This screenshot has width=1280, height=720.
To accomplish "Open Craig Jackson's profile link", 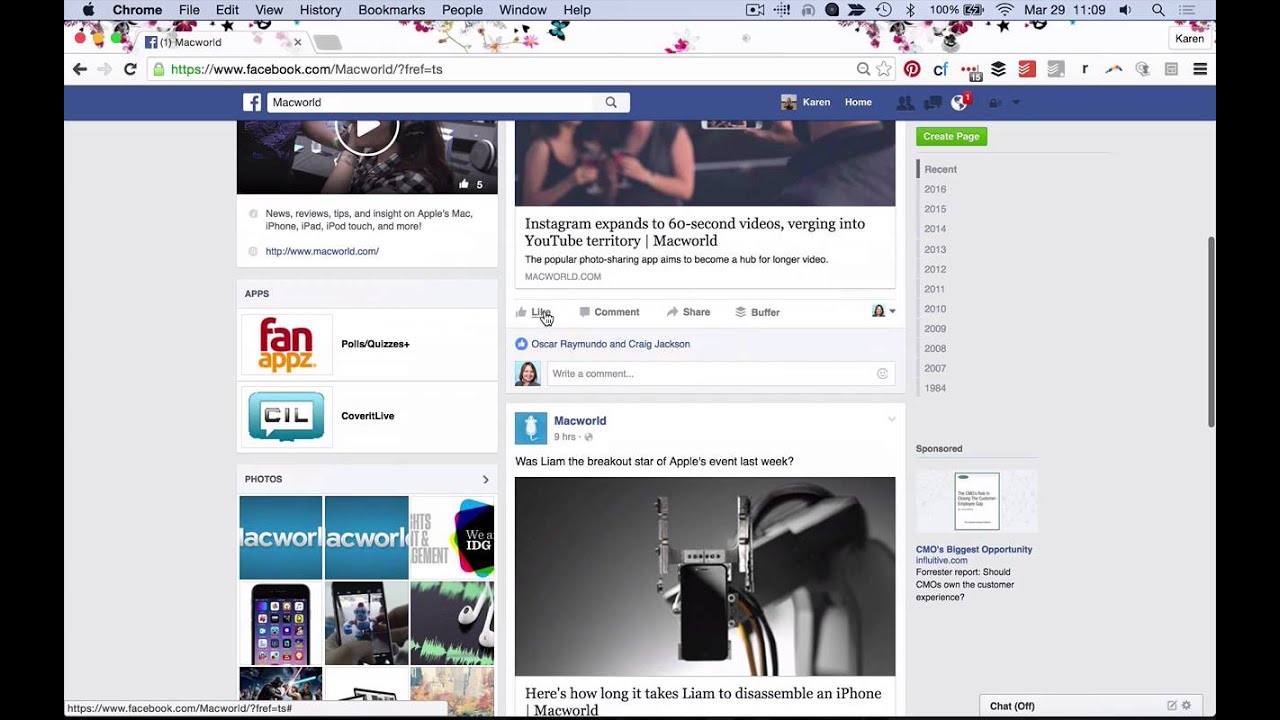I will [x=659, y=344].
